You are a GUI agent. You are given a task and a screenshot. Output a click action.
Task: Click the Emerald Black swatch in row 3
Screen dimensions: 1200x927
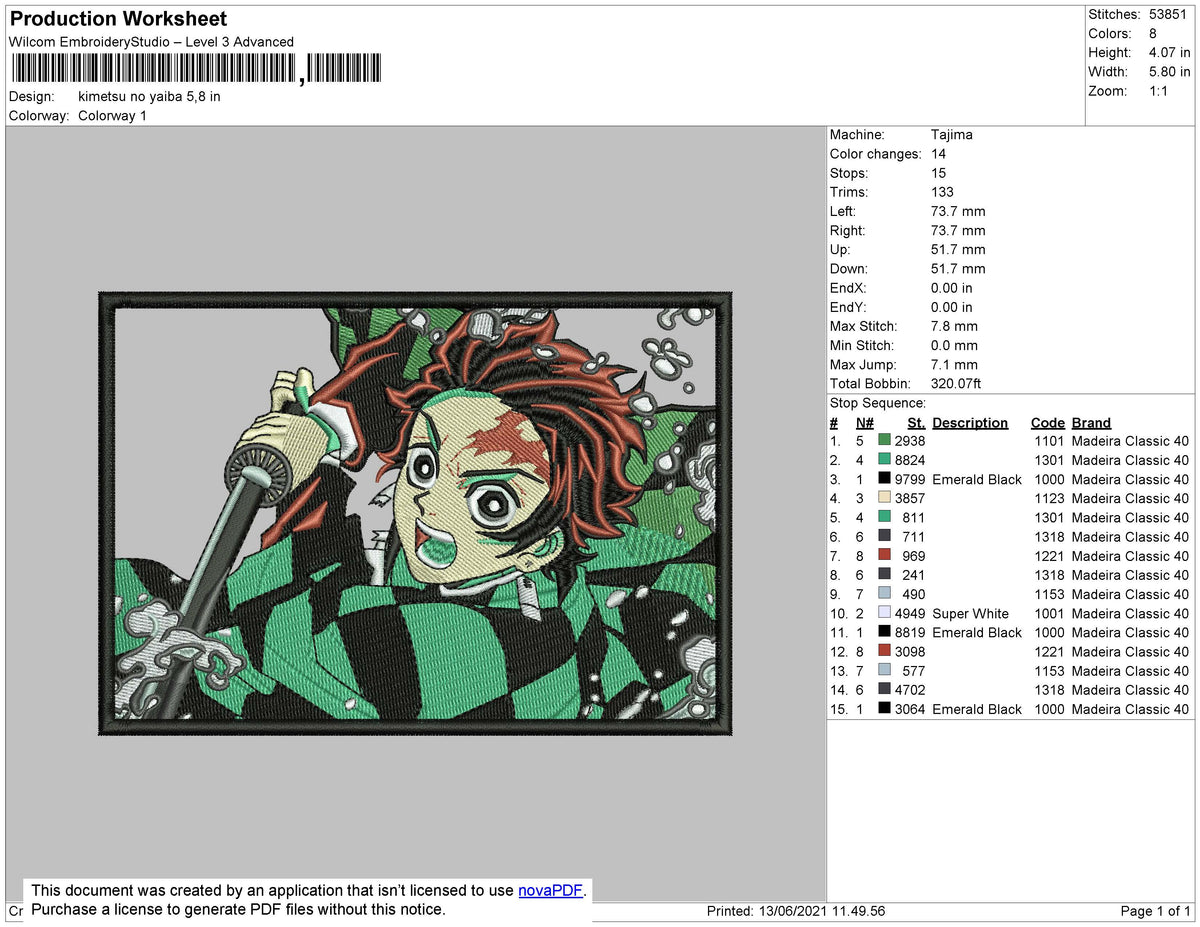(886, 479)
